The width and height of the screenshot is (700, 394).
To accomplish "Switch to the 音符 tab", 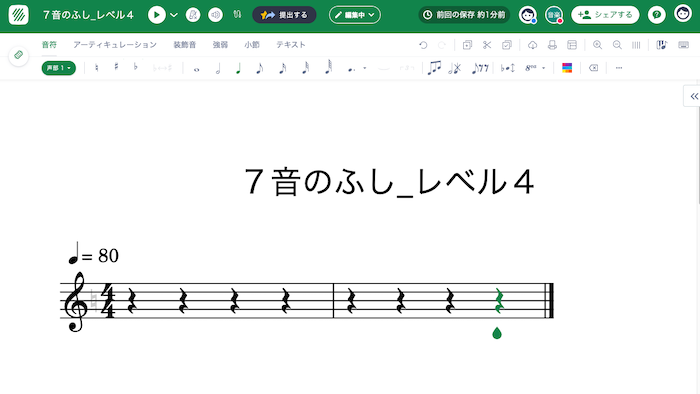I will click(x=49, y=45).
